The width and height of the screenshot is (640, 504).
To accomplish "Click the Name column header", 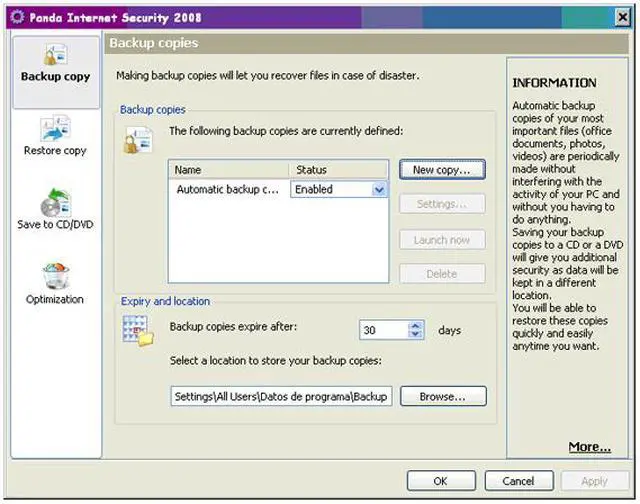I will (229, 170).
